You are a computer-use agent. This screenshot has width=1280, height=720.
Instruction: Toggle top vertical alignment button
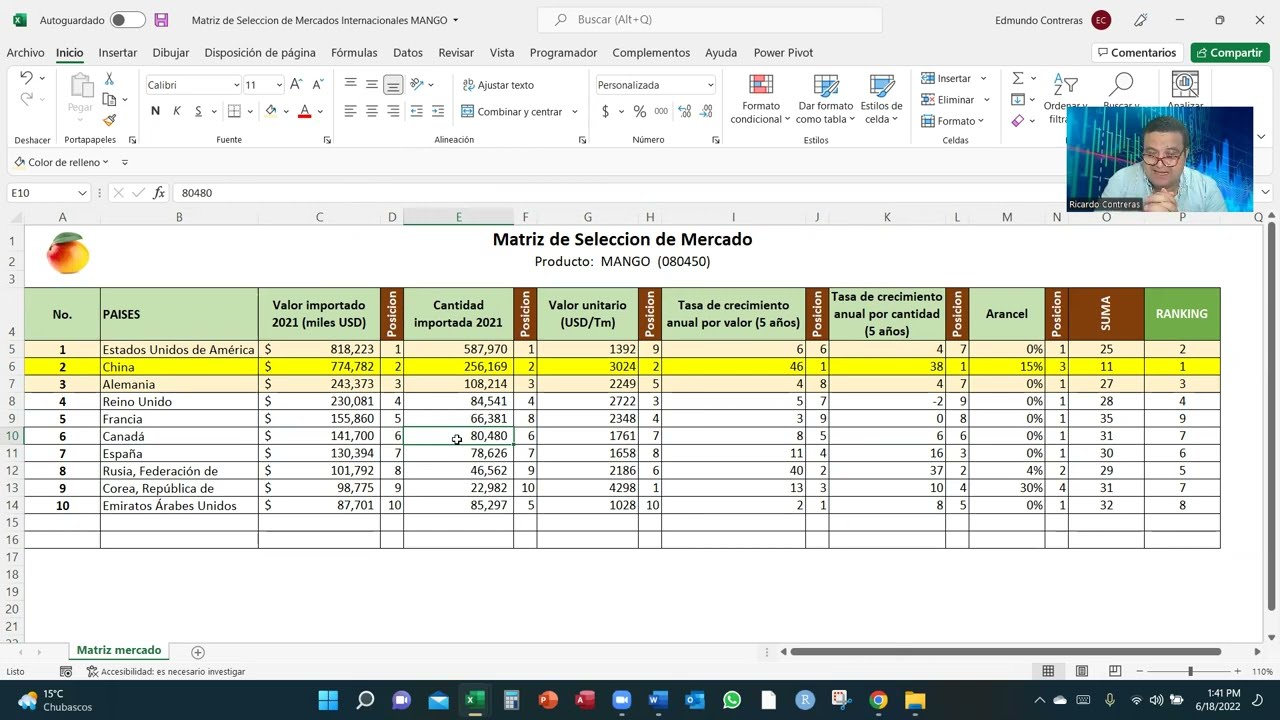pos(350,85)
